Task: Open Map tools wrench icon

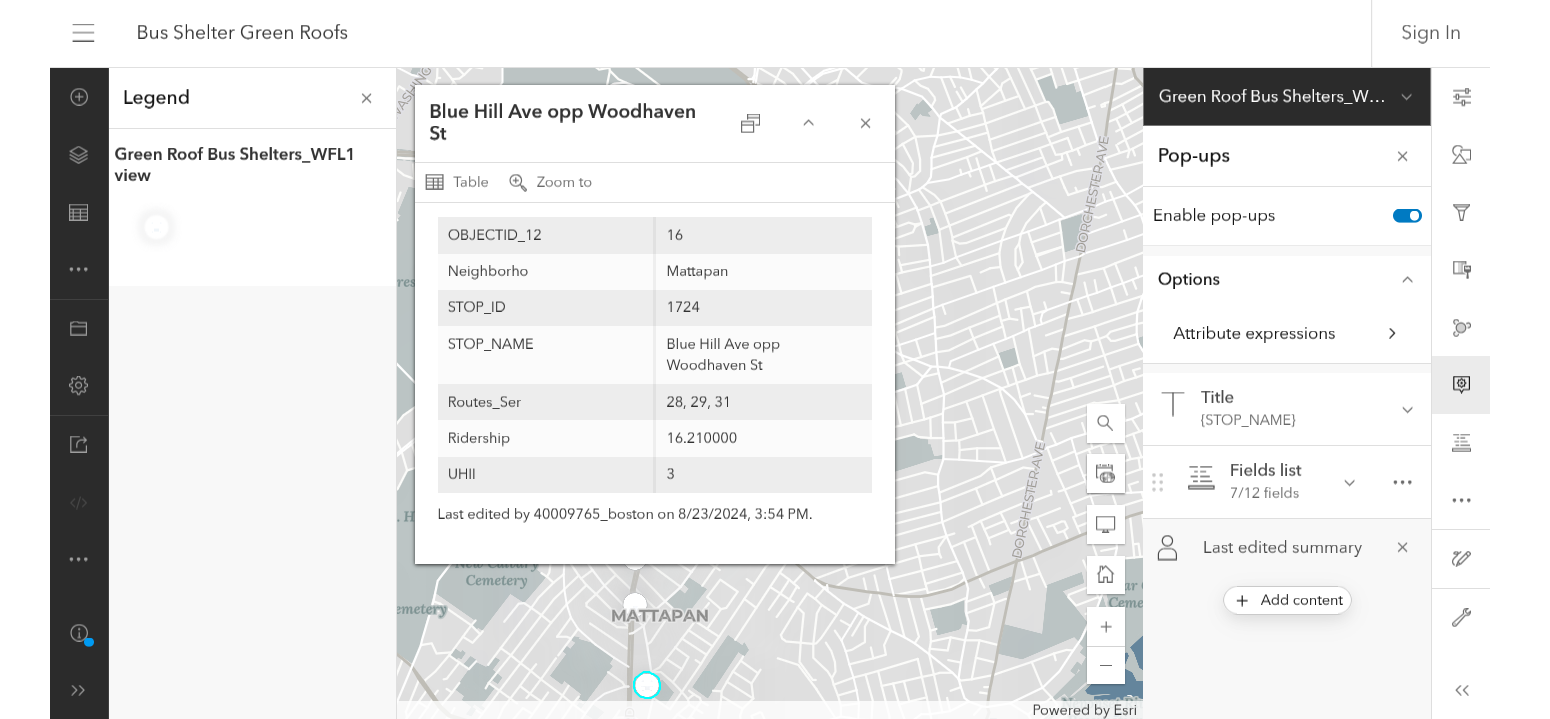Action: click(x=1461, y=617)
